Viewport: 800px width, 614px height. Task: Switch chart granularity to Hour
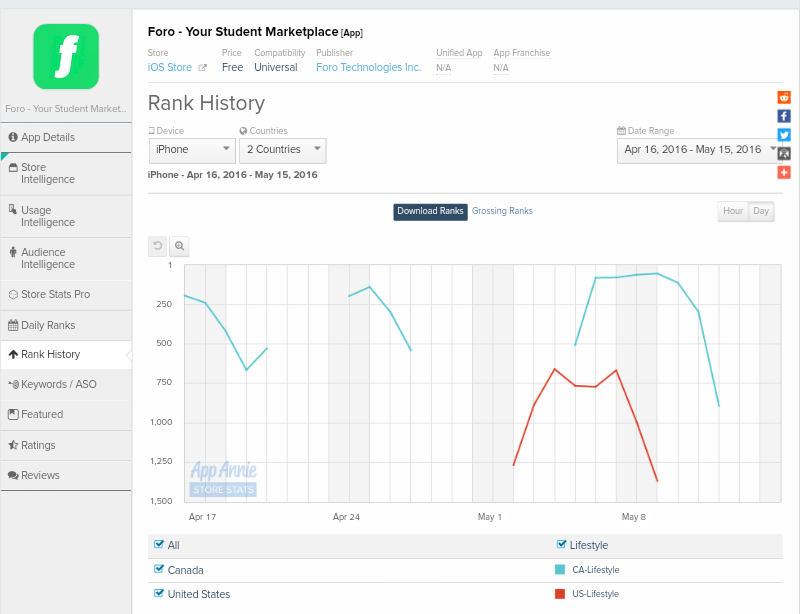point(733,211)
